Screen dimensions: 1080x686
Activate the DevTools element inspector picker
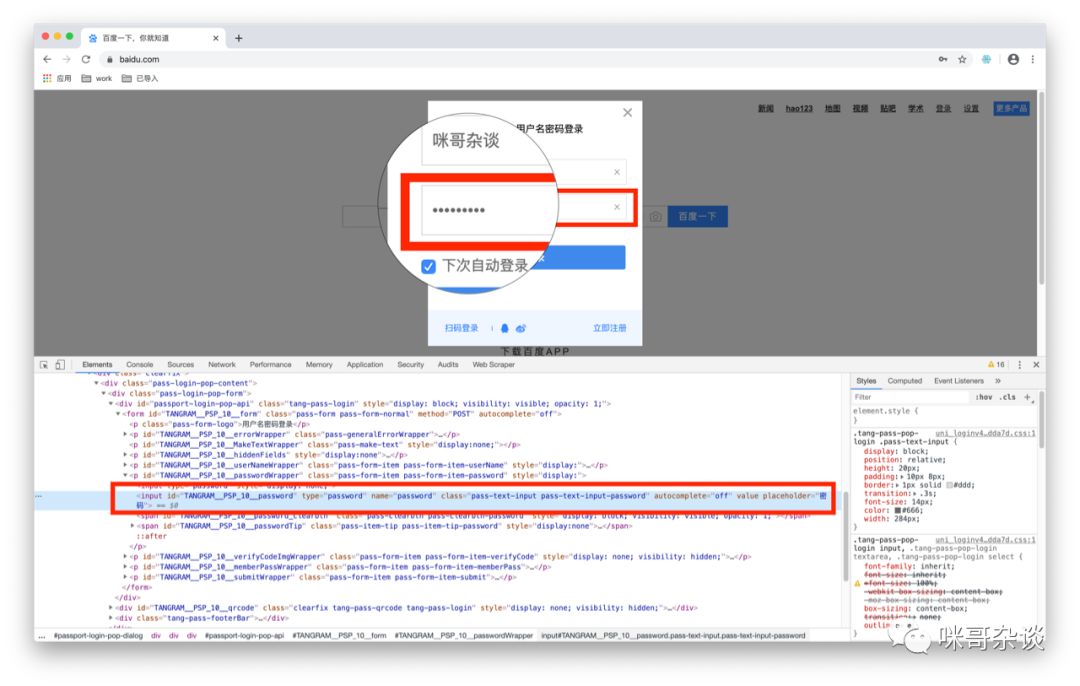44,365
